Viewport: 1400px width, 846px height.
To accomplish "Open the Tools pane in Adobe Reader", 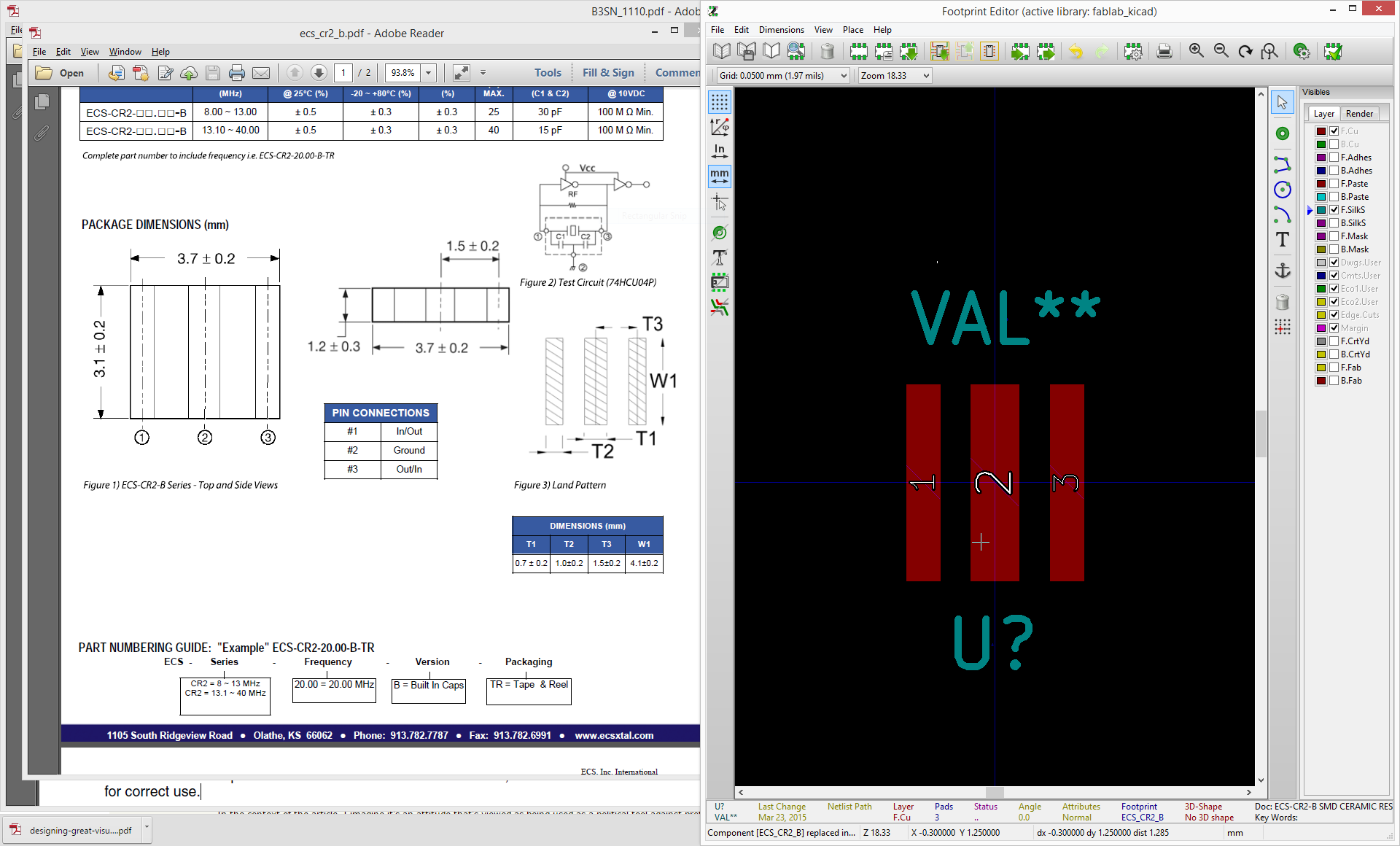I will pyautogui.click(x=548, y=73).
